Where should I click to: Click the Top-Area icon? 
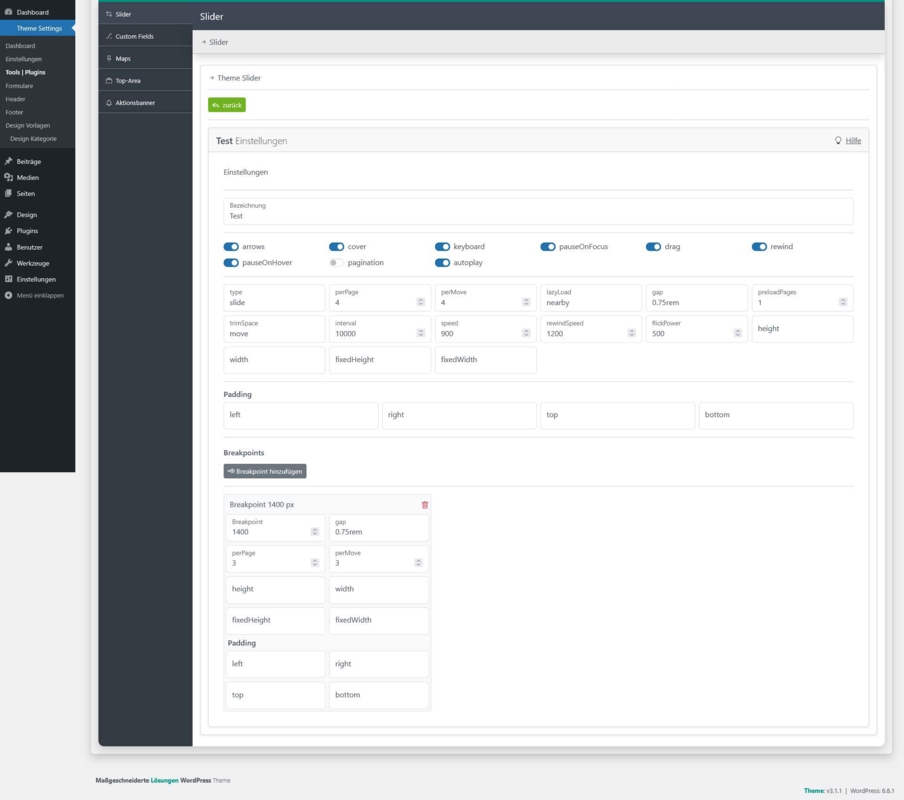(109, 81)
